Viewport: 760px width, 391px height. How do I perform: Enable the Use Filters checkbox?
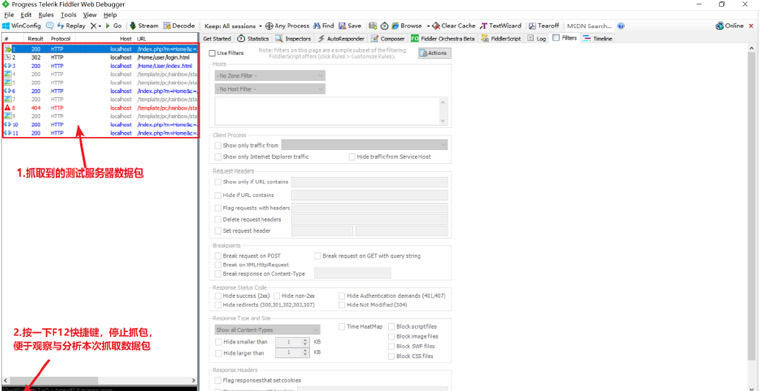click(x=212, y=53)
